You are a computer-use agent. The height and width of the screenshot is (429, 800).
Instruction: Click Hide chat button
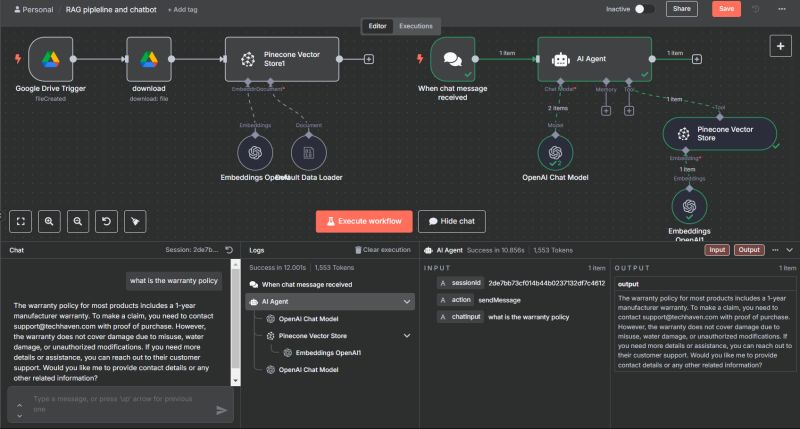452,221
